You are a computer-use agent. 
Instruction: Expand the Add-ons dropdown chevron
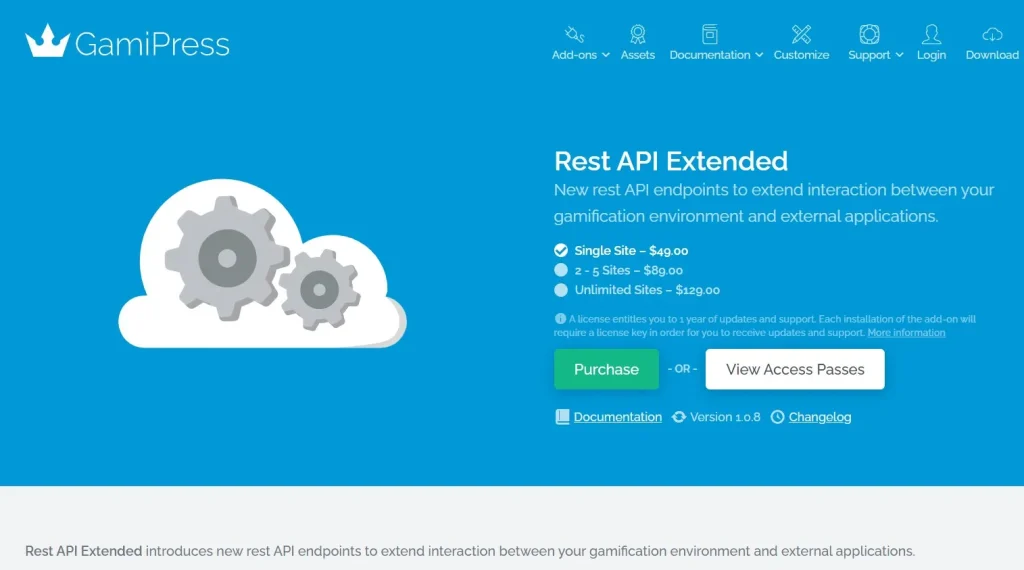[x=605, y=55]
